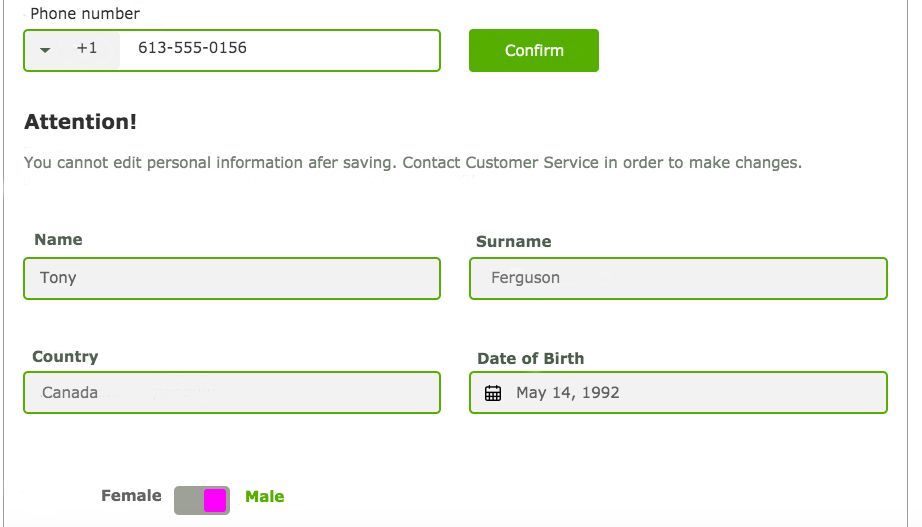The width and height of the screenshot is (922, 527).
Task: Select the Female gender label
Action: tap(131, 496)
